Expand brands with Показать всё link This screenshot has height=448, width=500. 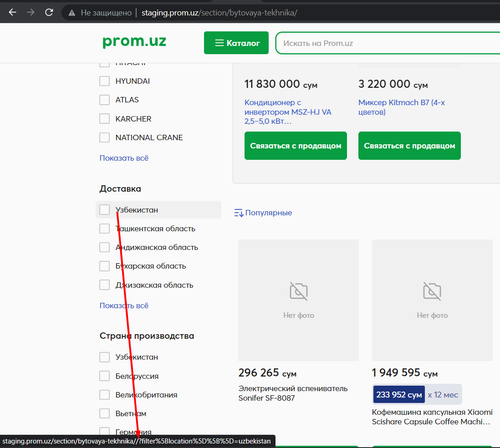click(124, 158)
